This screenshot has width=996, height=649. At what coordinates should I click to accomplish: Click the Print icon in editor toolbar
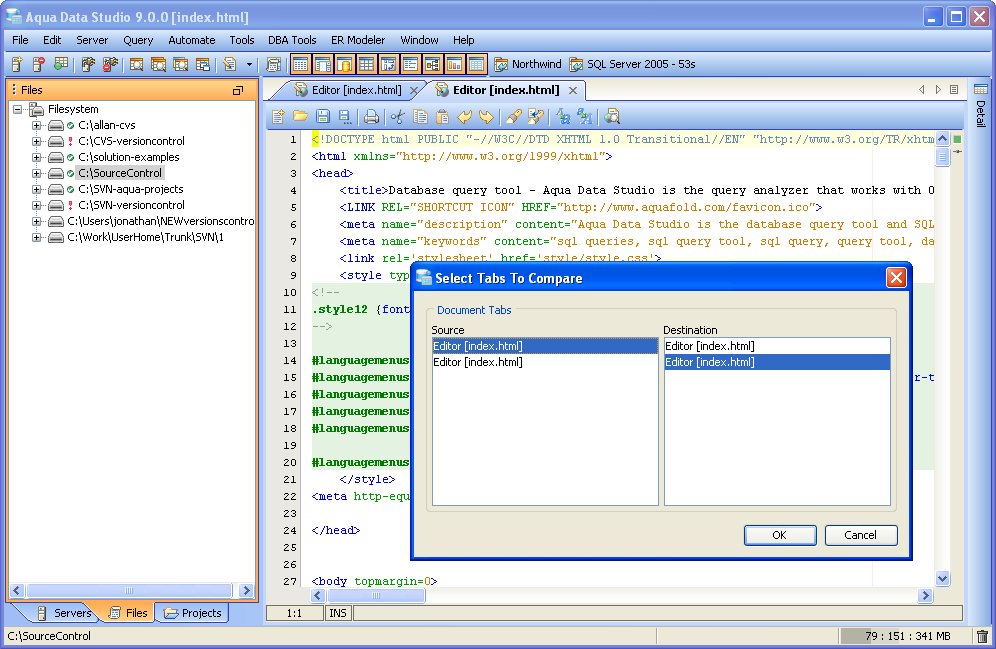[x=371, y=117]
